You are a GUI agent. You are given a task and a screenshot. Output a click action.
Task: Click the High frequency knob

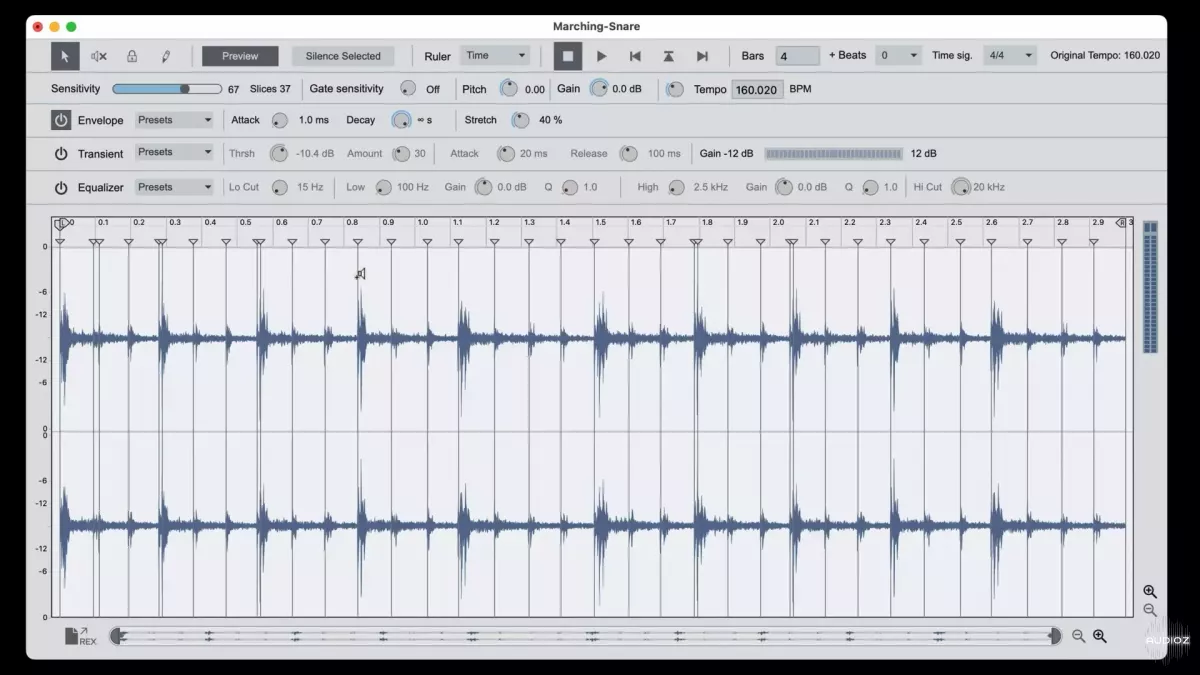tap(677, 187)
